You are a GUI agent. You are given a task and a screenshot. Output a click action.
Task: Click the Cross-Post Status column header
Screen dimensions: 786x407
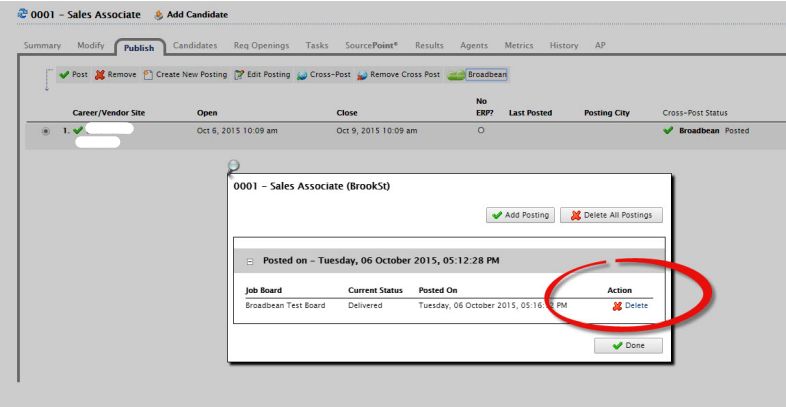tap(695, 113)
